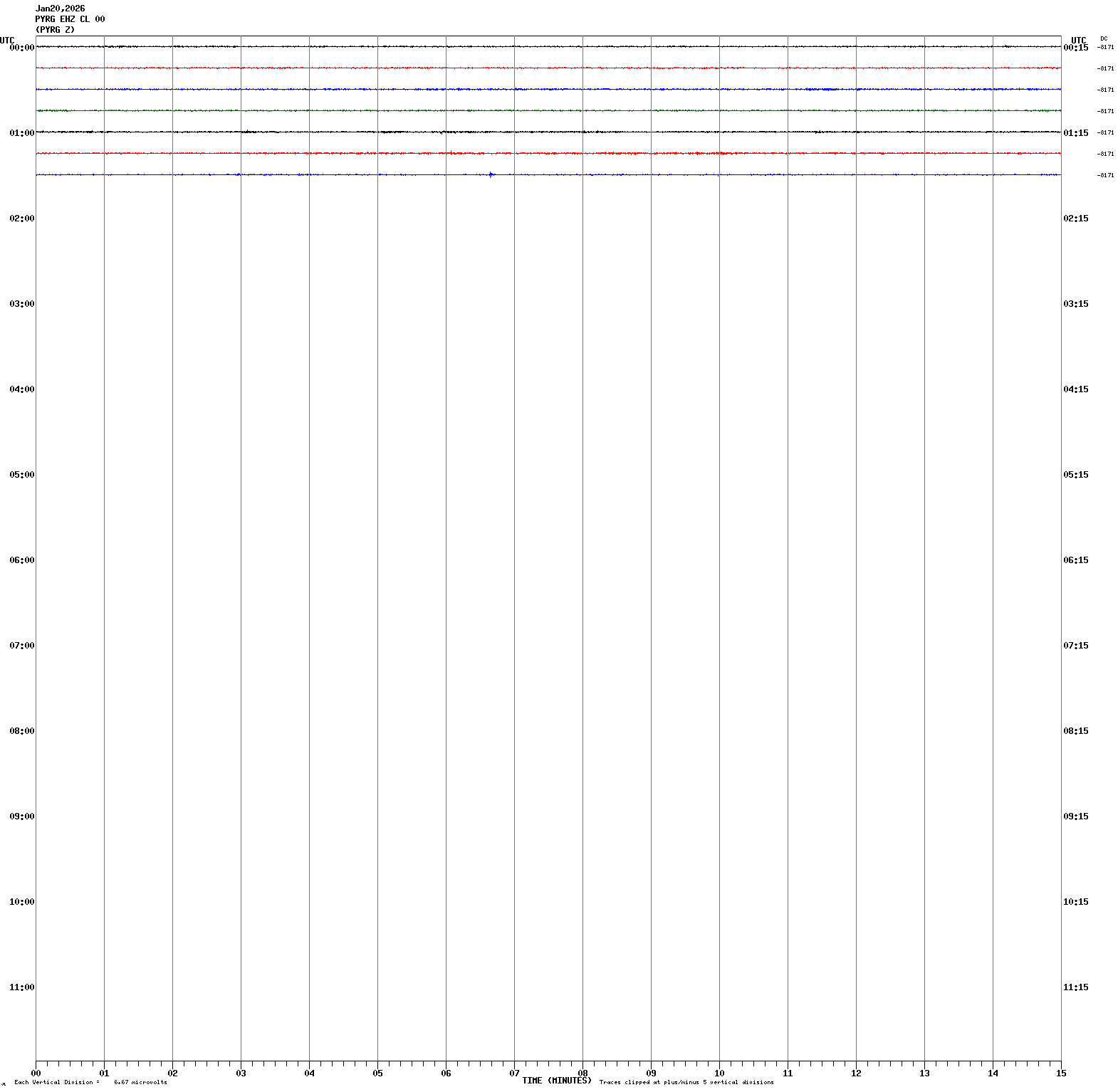The width and height of the screenshot is (1118, 1092).
Task: Select the 06:00 hour label on left axis
Action: [x=21, y=560]
